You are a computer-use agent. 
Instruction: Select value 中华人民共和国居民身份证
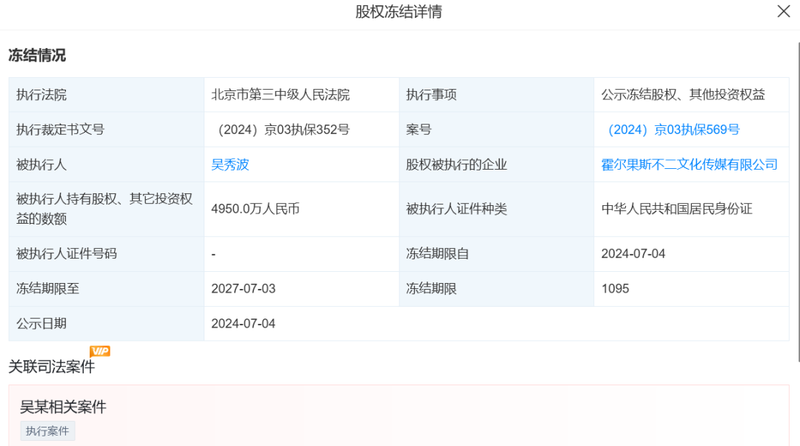pos(677,209)
